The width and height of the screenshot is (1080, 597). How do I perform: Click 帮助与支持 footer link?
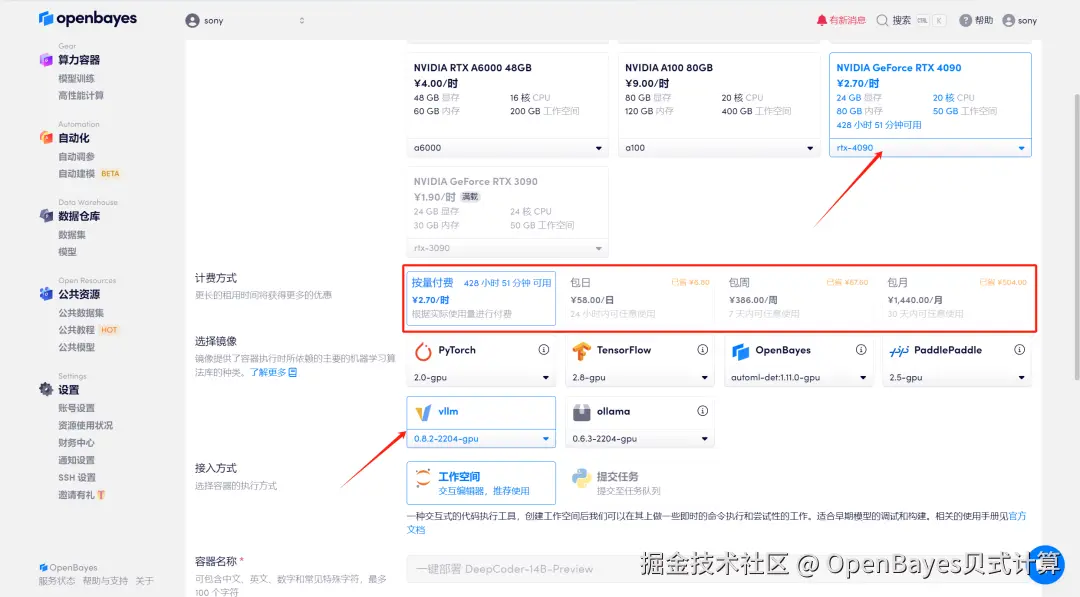click(105, 581)
